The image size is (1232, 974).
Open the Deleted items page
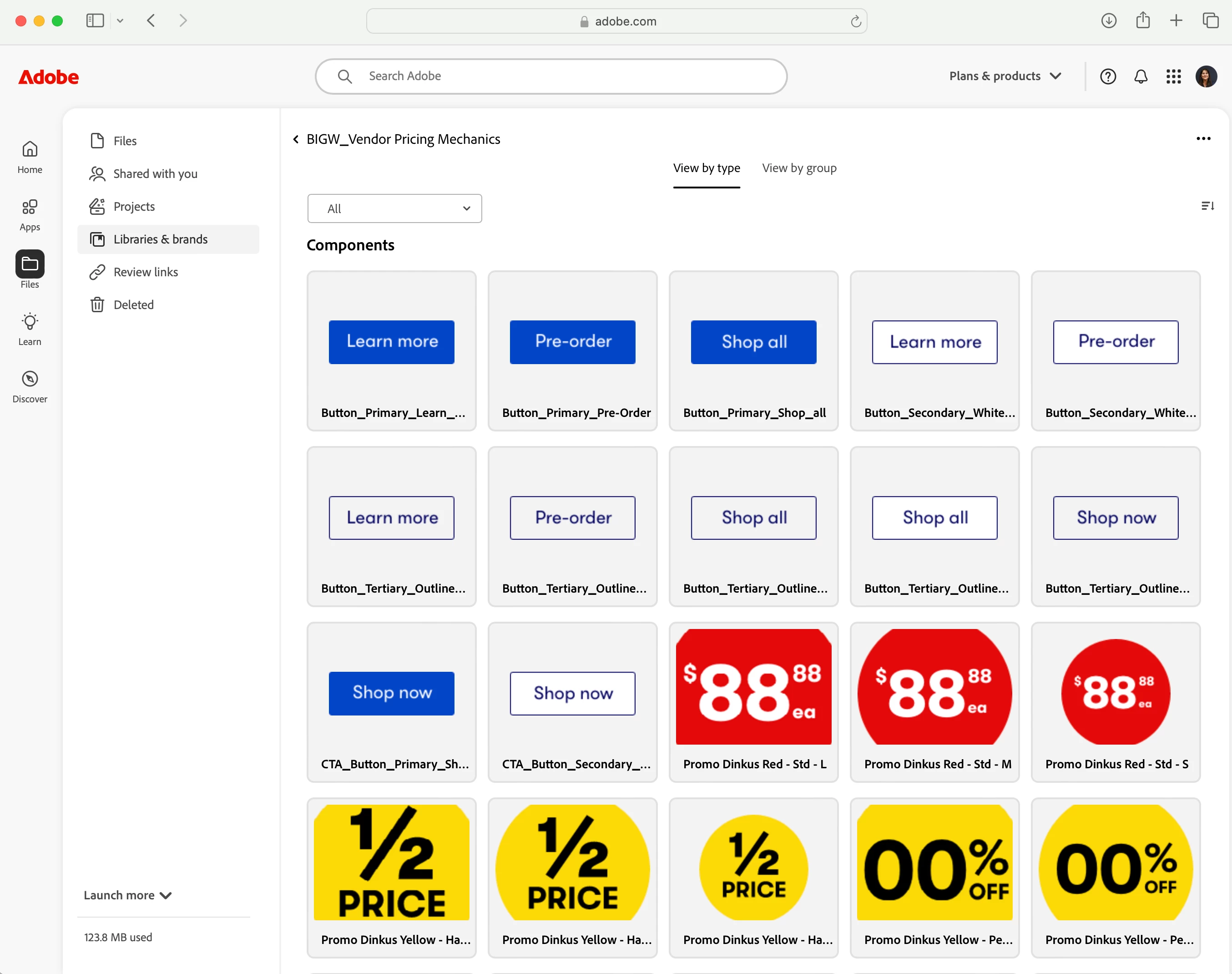click(x=133, y=305)
